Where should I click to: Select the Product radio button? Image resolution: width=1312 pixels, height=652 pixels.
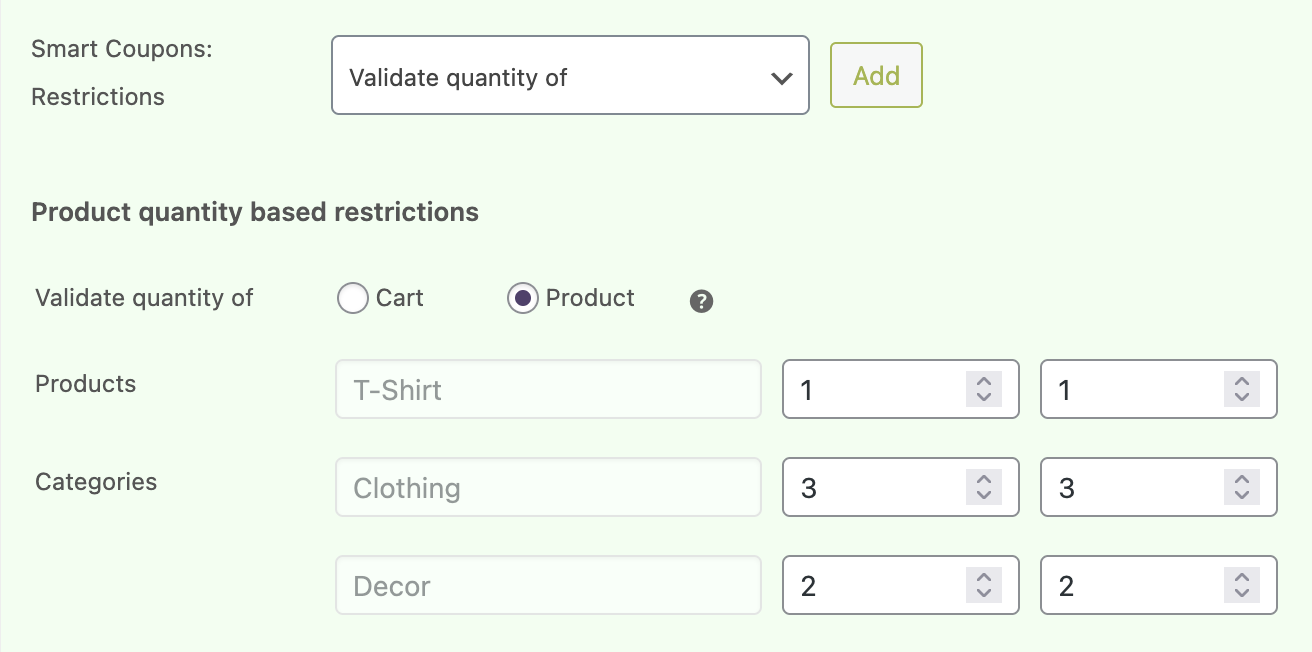click(523, 298)
